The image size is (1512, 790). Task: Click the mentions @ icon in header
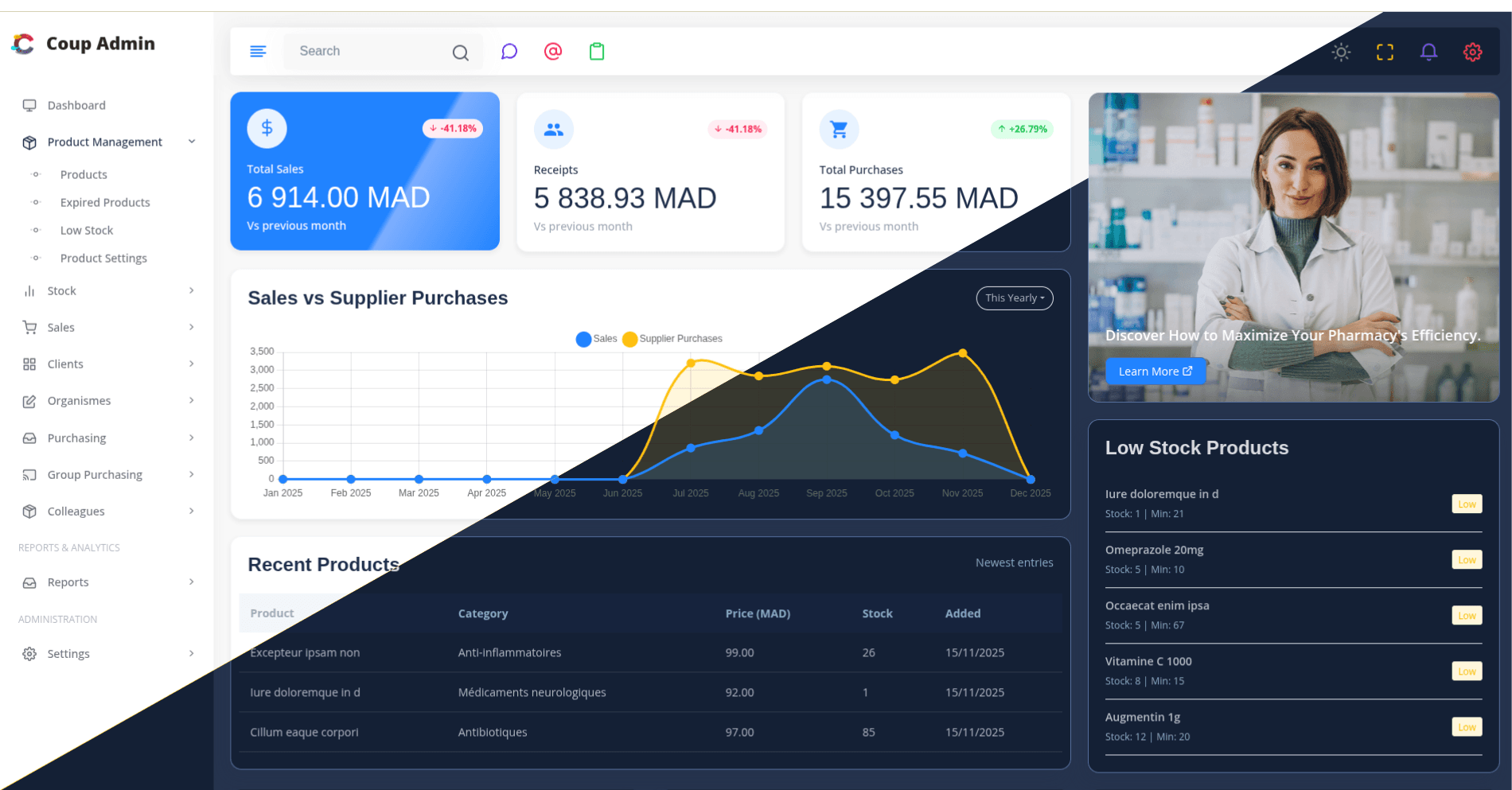point(553,51)
